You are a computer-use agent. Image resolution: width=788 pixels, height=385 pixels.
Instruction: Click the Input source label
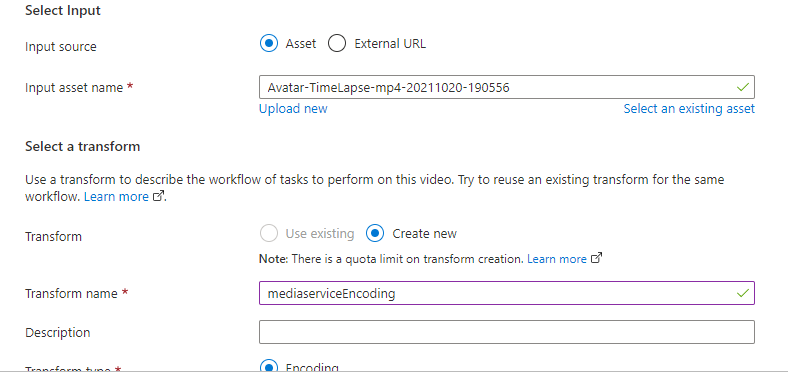pyautogui.click(x=60, y=47)
